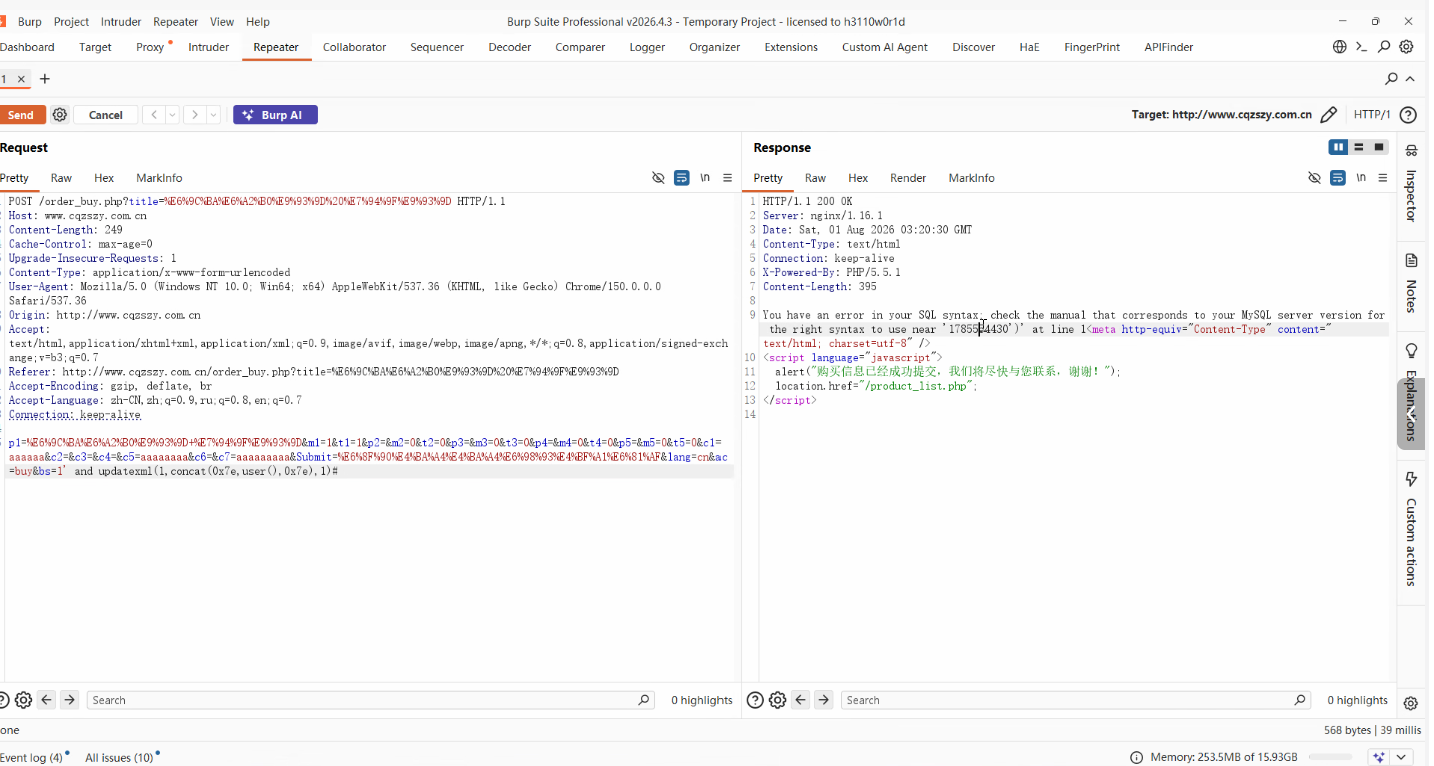The width and height of the screenshot is (1434, 766).
Task: Open the Extensions tab
Action: [791, 47]
